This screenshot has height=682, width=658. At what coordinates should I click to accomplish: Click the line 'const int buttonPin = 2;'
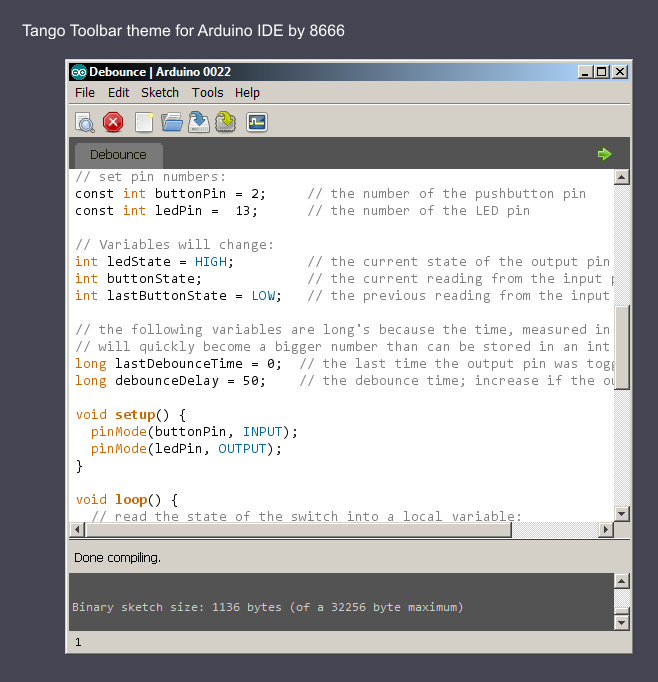pyautogui.click(x=170, y=194)
